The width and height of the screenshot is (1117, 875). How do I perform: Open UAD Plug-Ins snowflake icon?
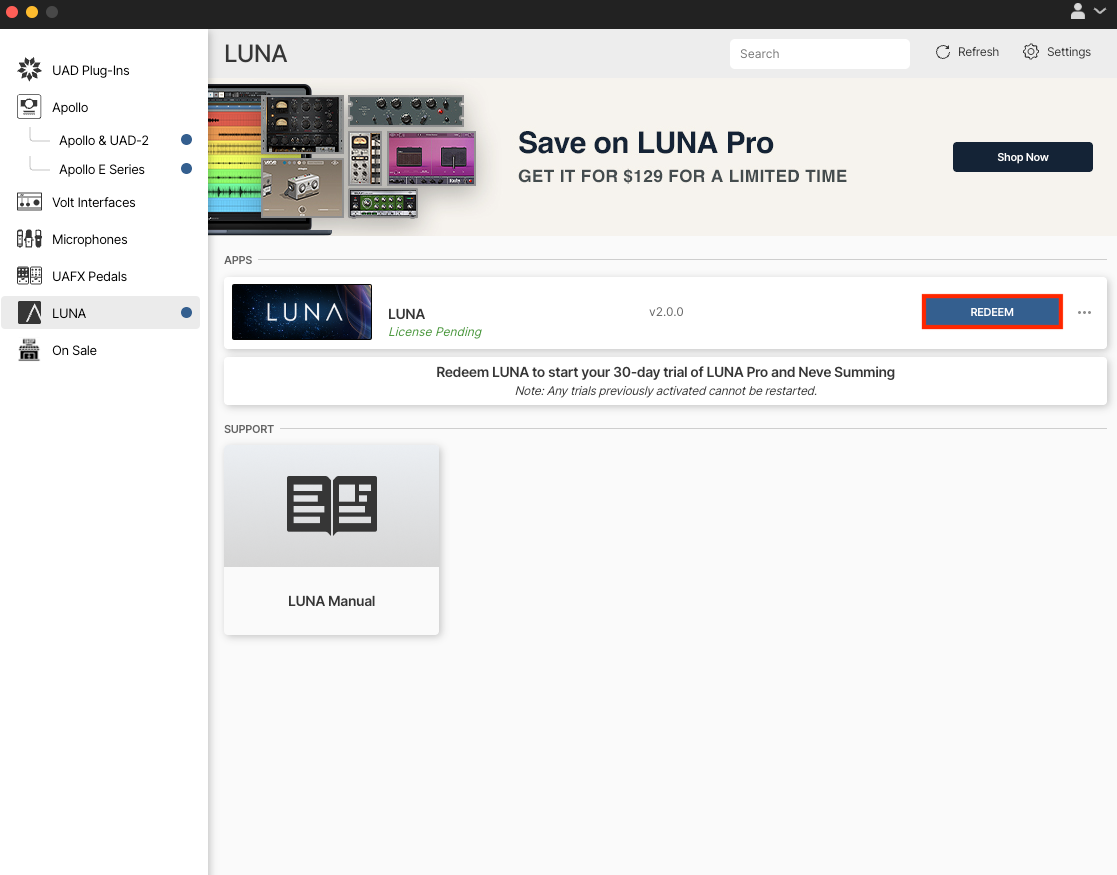coord(29,69)
